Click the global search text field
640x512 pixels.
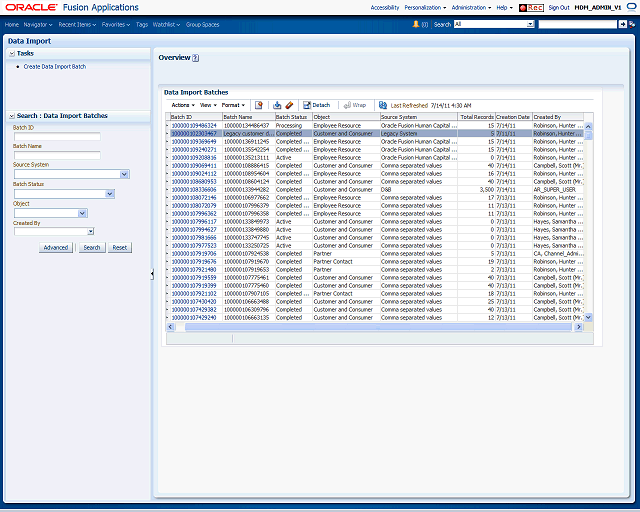578,24
